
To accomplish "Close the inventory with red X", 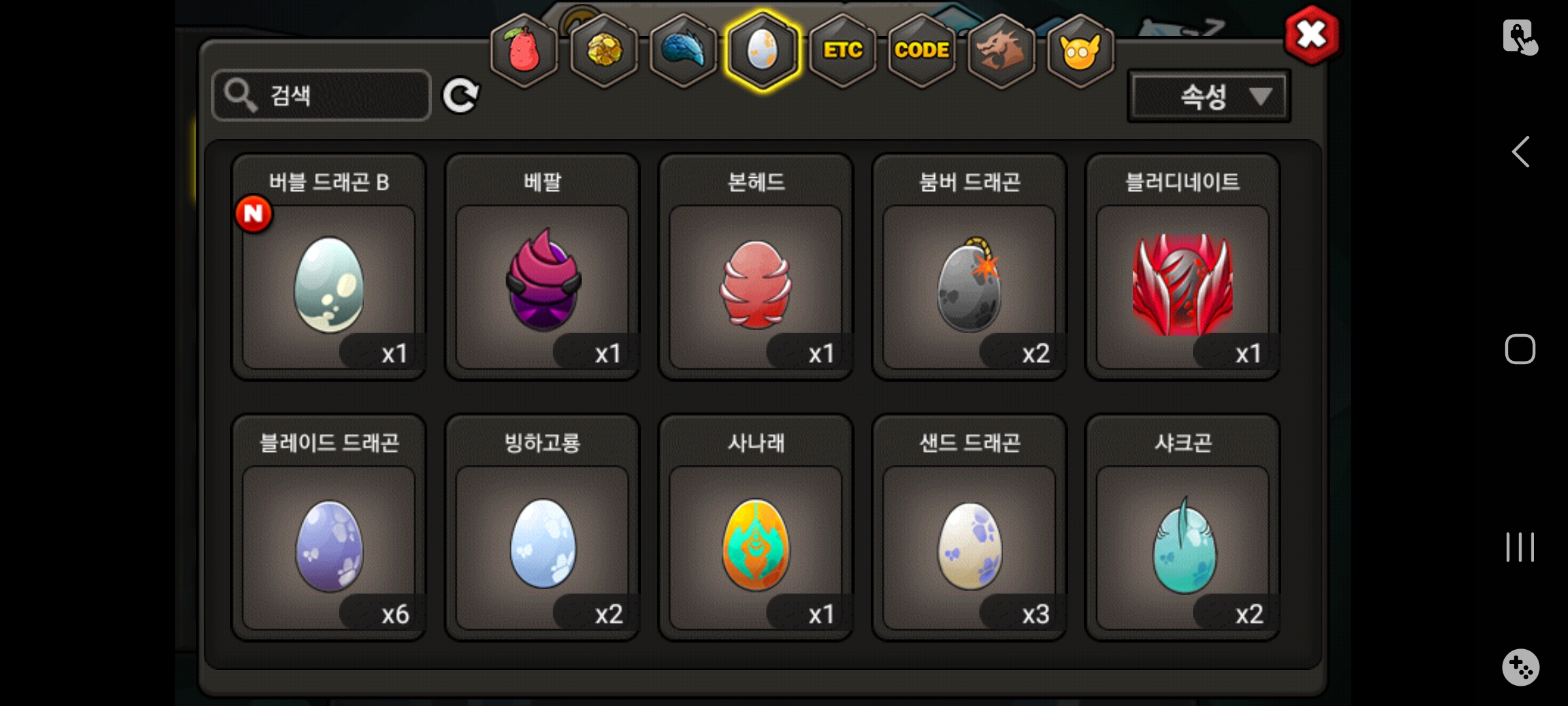I will pyautogui.click(x=1311, y=35).
